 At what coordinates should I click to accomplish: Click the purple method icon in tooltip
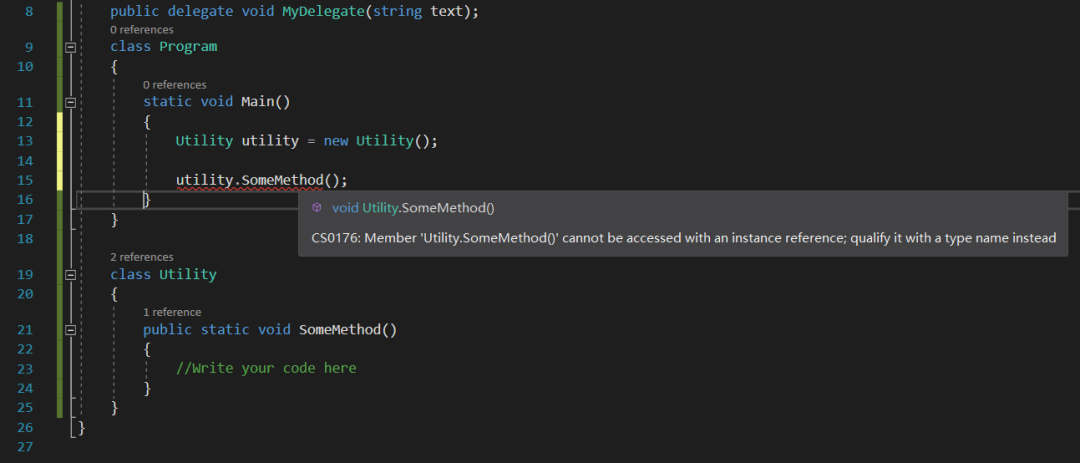(317, 207)
